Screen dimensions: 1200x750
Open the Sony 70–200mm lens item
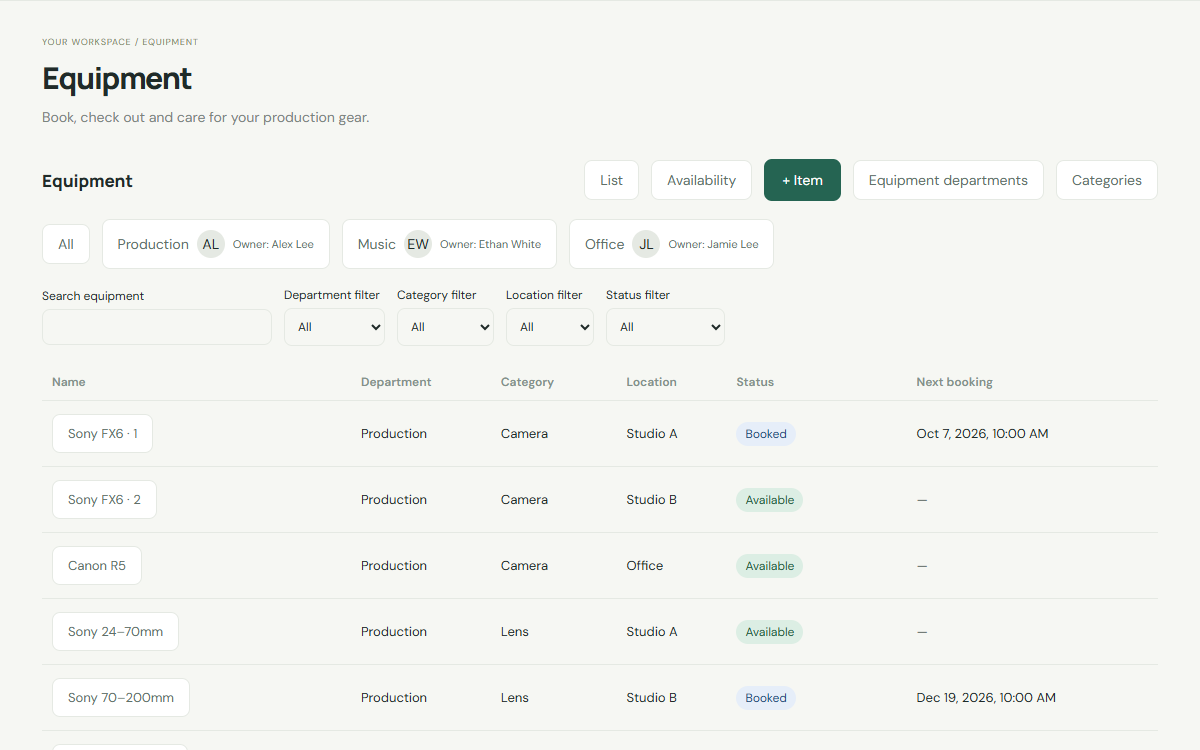pos(121,698)
